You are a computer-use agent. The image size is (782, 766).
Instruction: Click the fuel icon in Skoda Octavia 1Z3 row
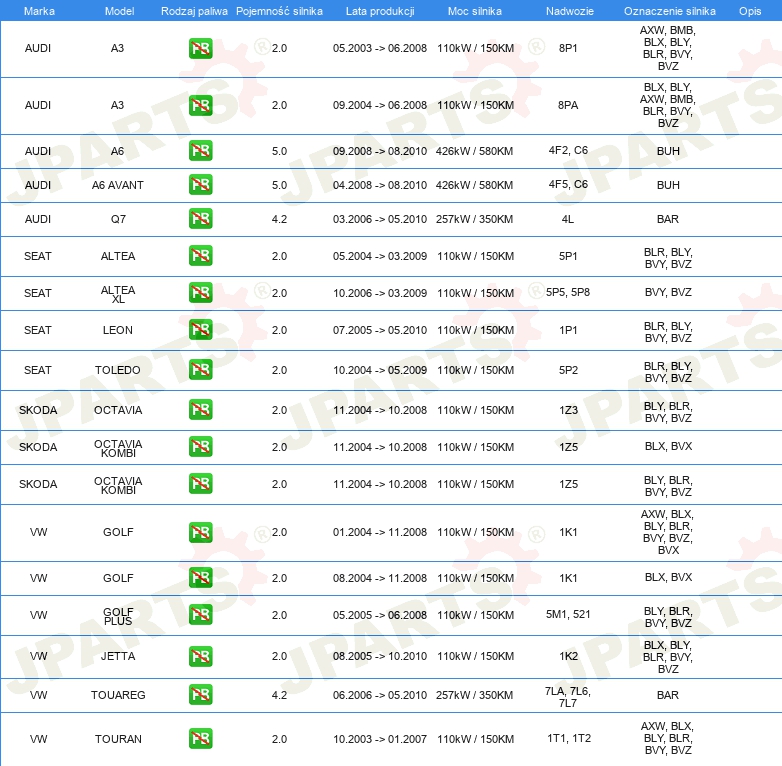pyautogui.click(x=200, y=410)
